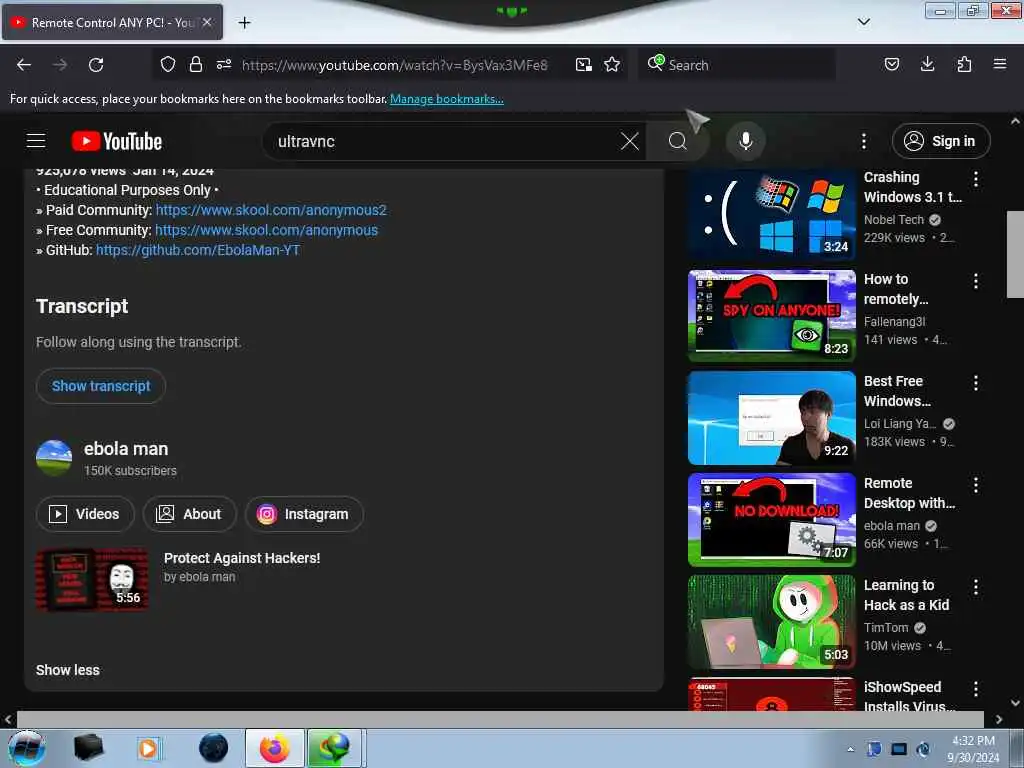Click the Sign in button
This screenshot has width=1024, height=768.
point(941,141)
